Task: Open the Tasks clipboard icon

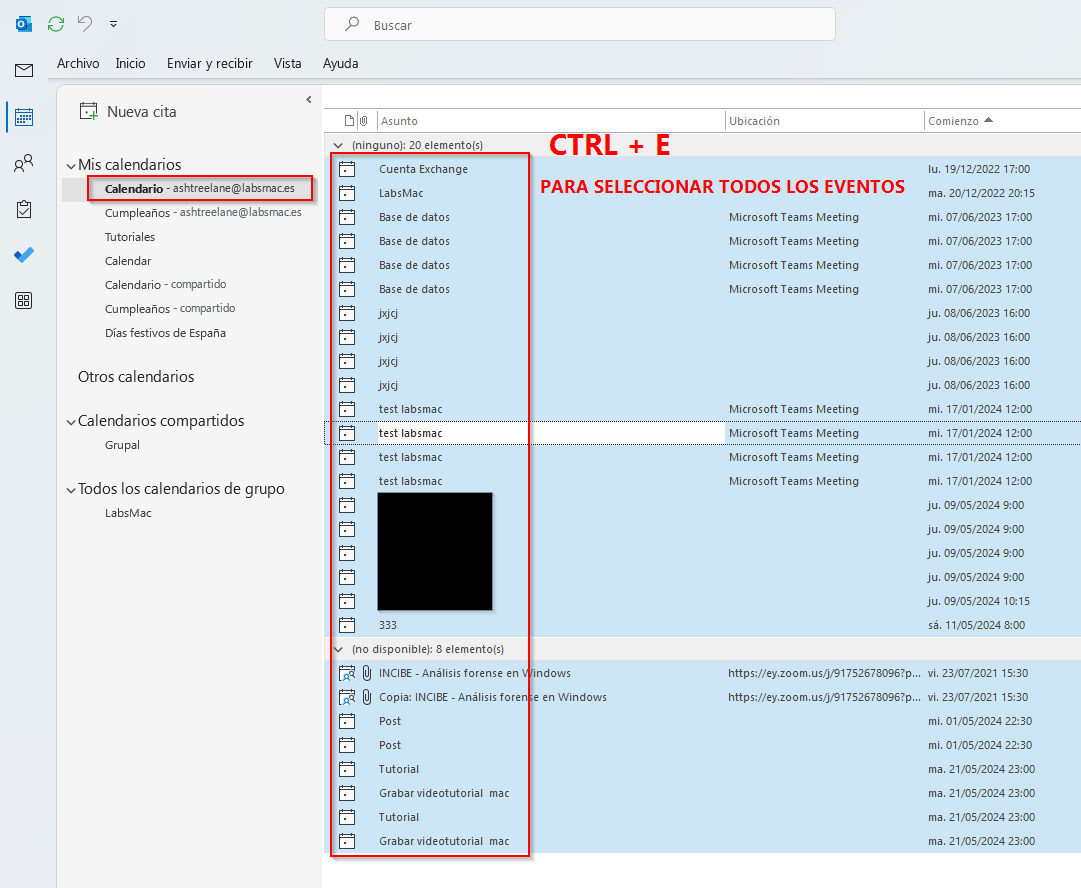Action: tap(24, 209)
